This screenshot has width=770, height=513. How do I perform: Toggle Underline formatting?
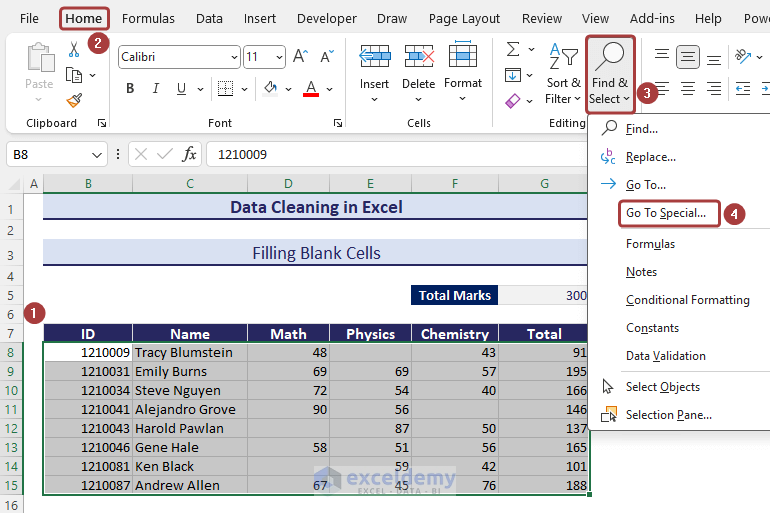coord(181,88)
